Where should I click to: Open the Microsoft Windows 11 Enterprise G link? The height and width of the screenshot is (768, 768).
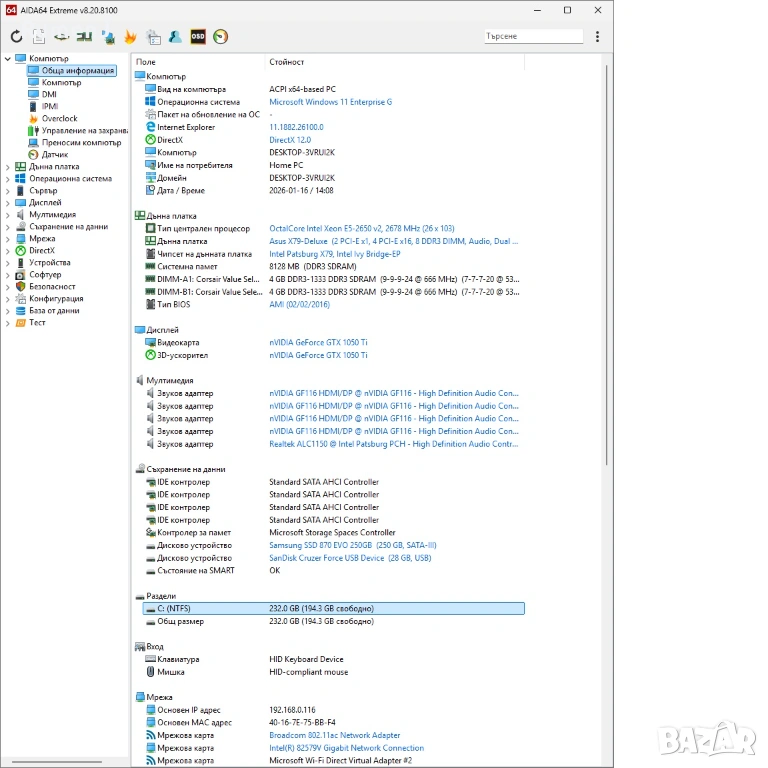click(x=330, y=102)
